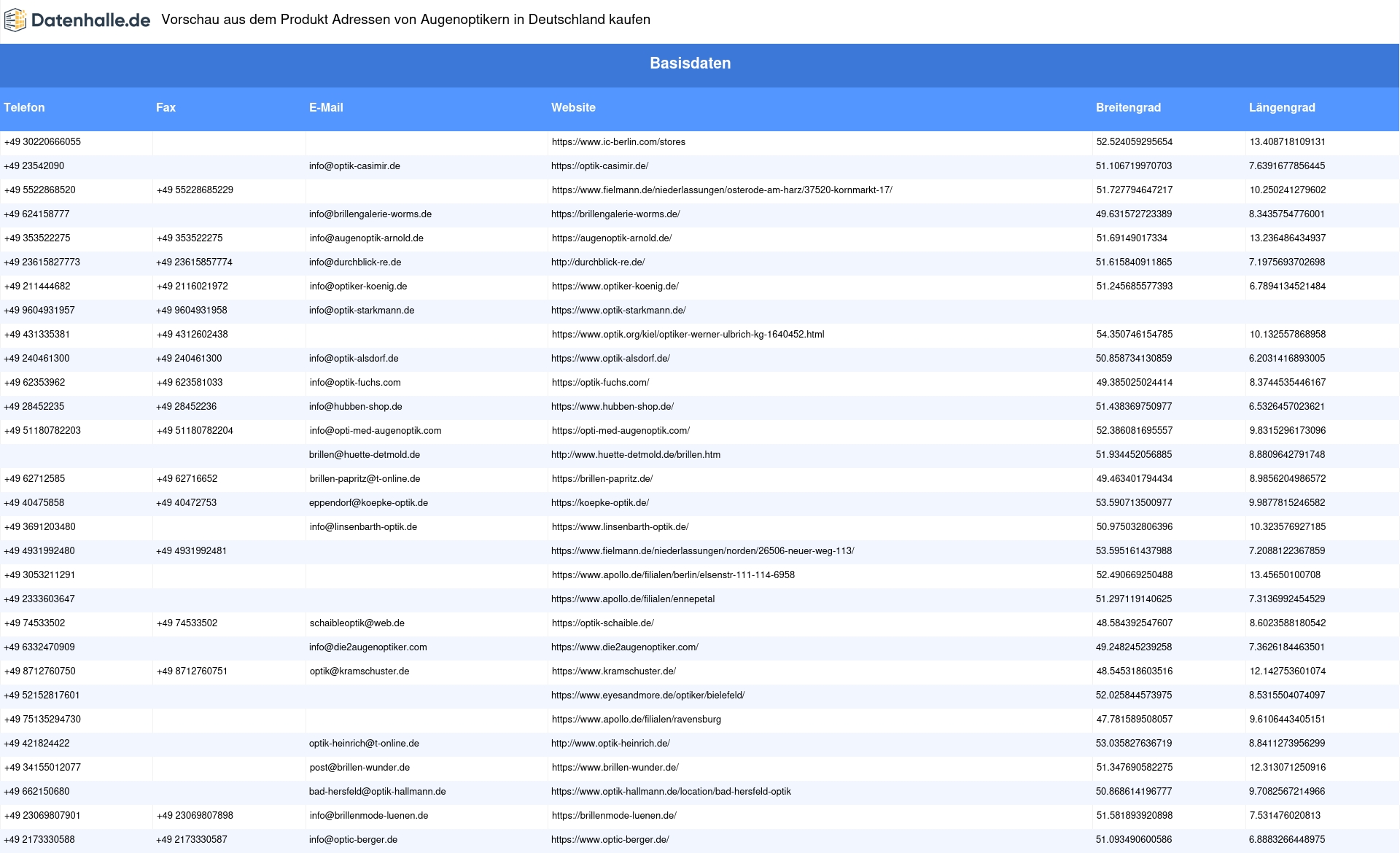Select phone number +49 30220666055
Image resolution: width=1400 pixels, height=853 pixels.
[42, 142]
